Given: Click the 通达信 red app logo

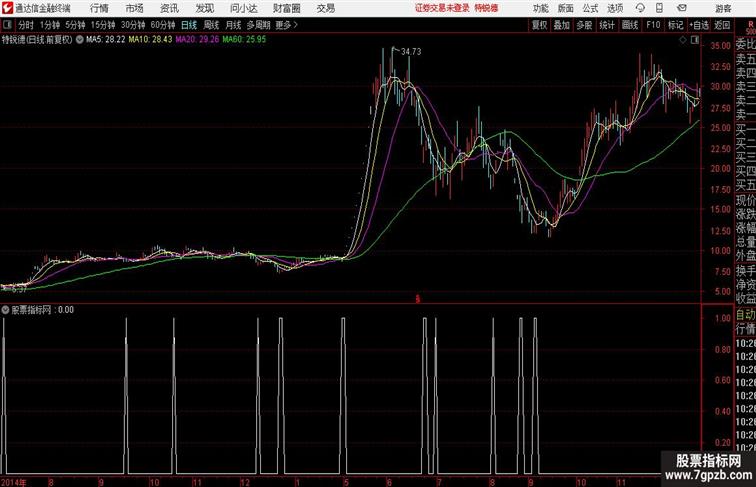Looking at the screenshot, I should pyautogui.click(x=7, y=8).
